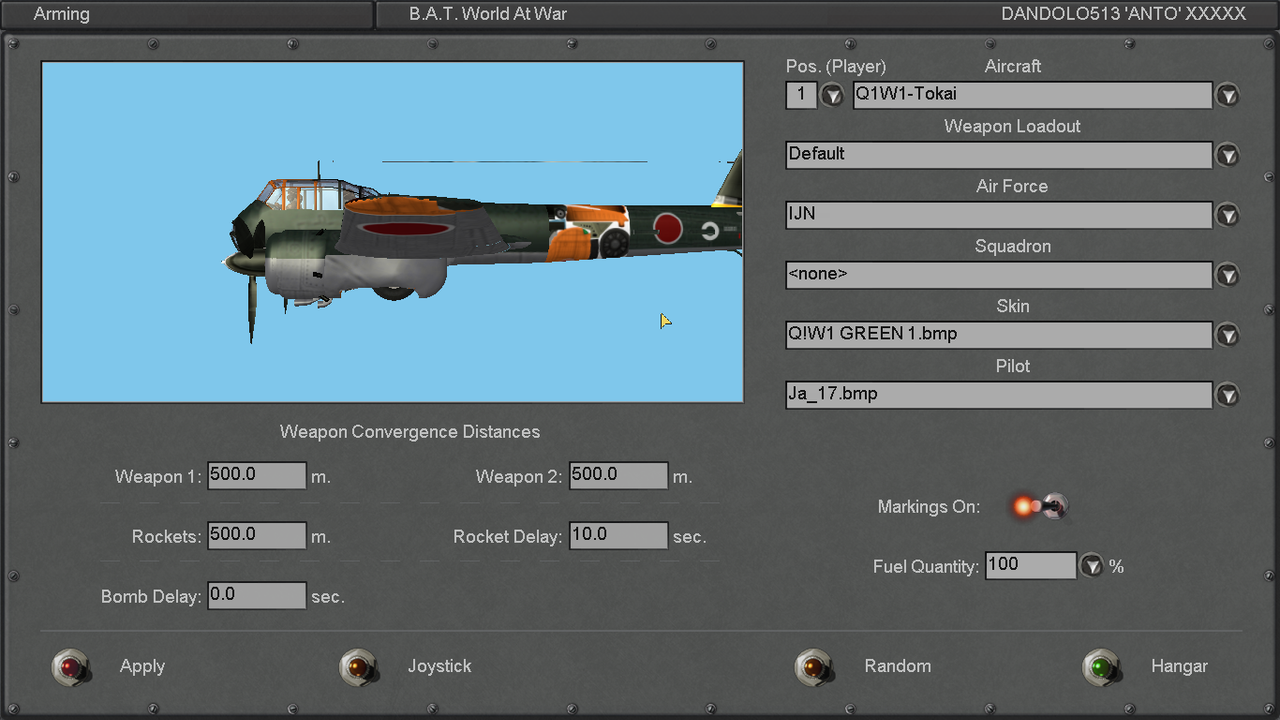Click the Fuel Quantity value field
1280x720 pixels.
[1031, 565]
